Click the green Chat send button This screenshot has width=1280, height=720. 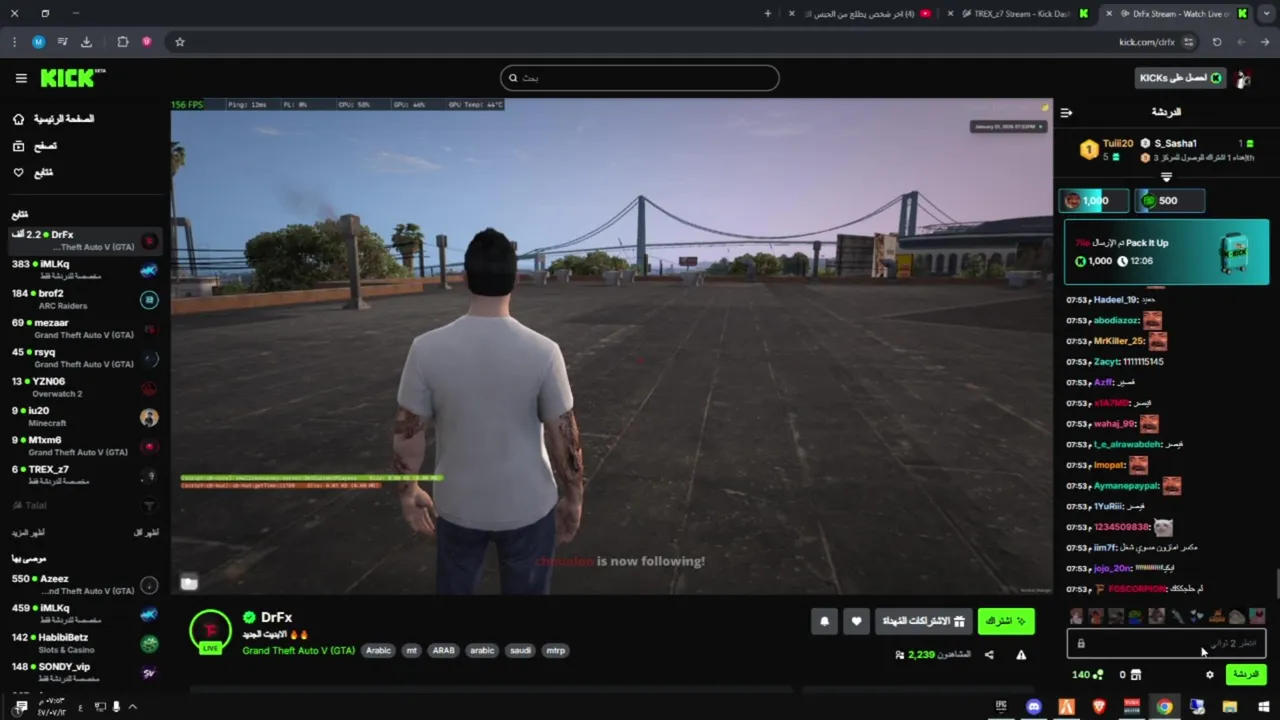[1246, 675]
